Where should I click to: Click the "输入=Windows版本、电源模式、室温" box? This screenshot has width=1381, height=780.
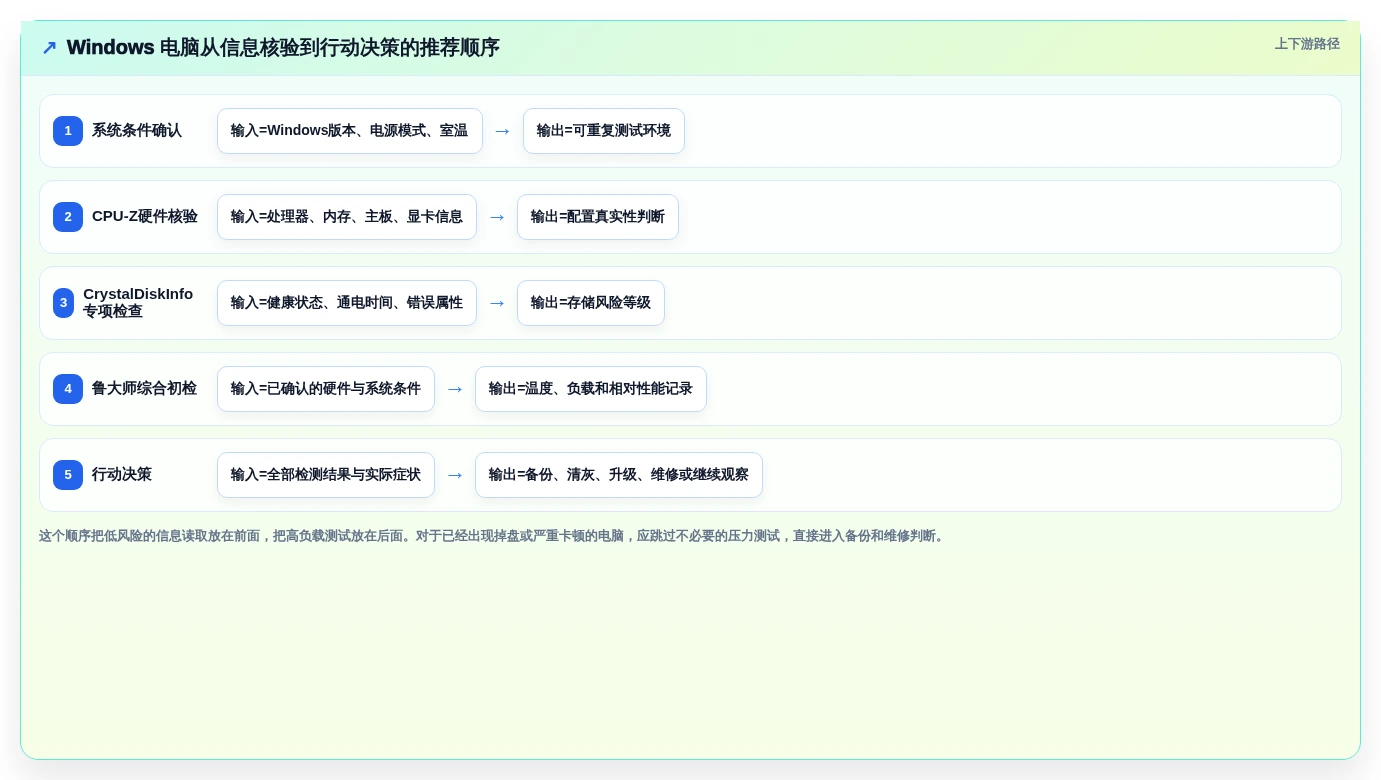(350, 131)
